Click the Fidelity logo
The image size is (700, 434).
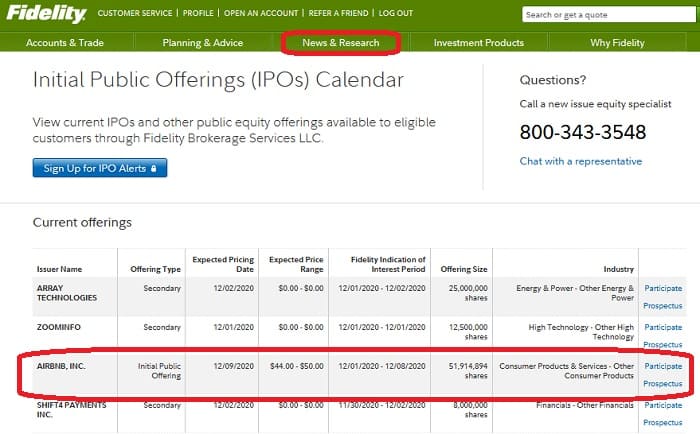46,13
